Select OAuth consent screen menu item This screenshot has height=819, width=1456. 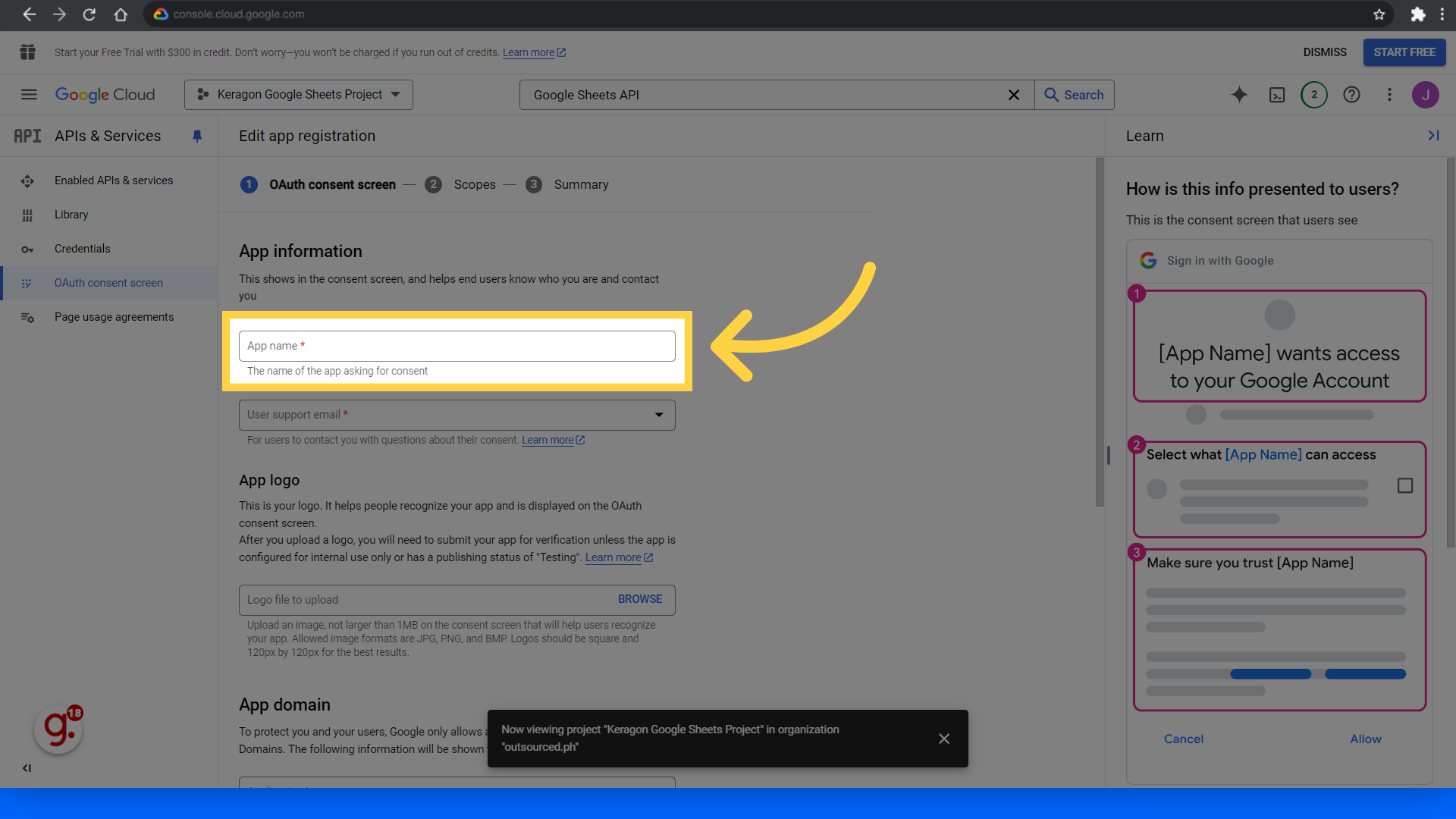click(108, 283)
